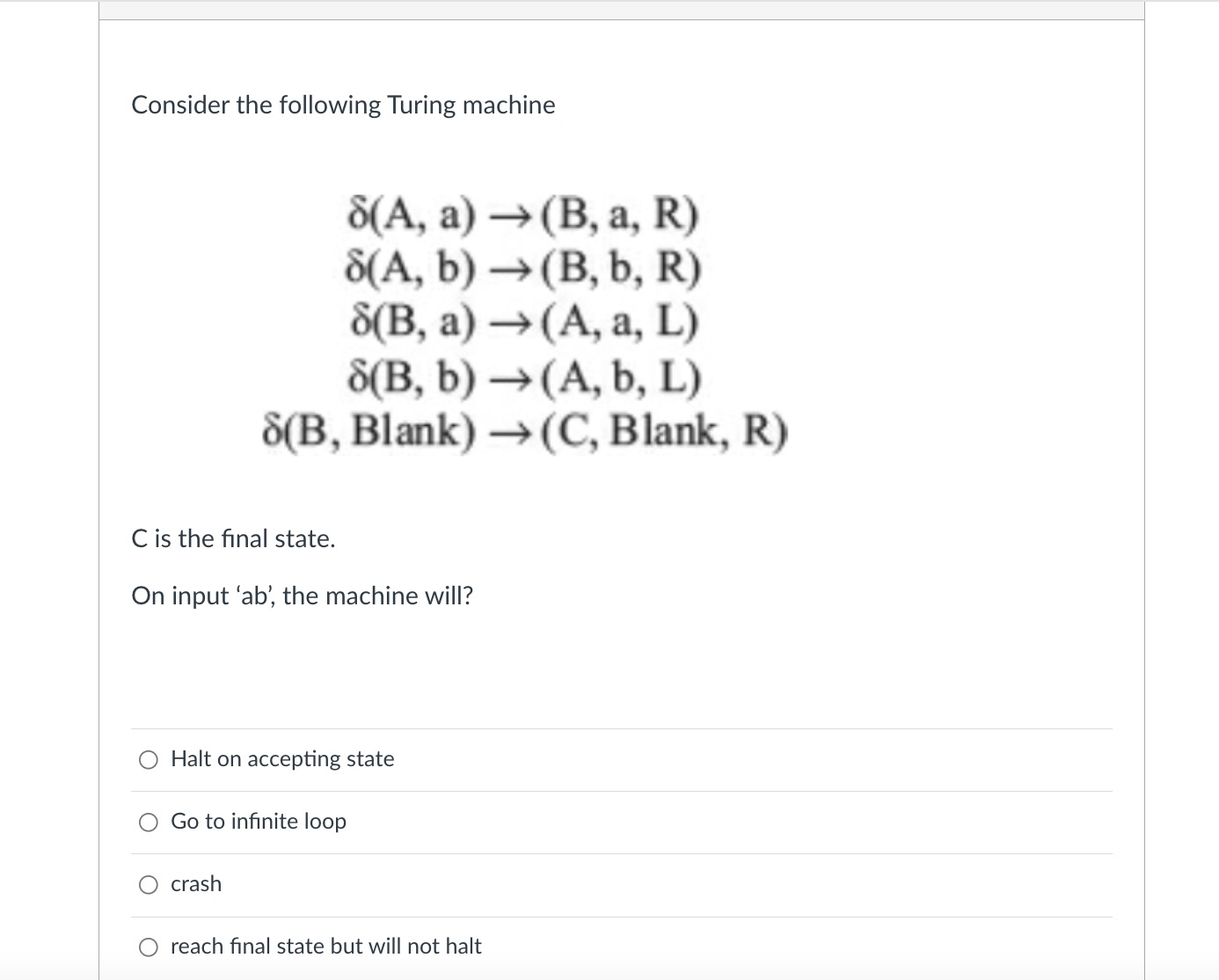Viewport: 1219px width, 980px height.
Task: Click the blank area right of the question
Action: pyautogui.click(x=880, y=596)
